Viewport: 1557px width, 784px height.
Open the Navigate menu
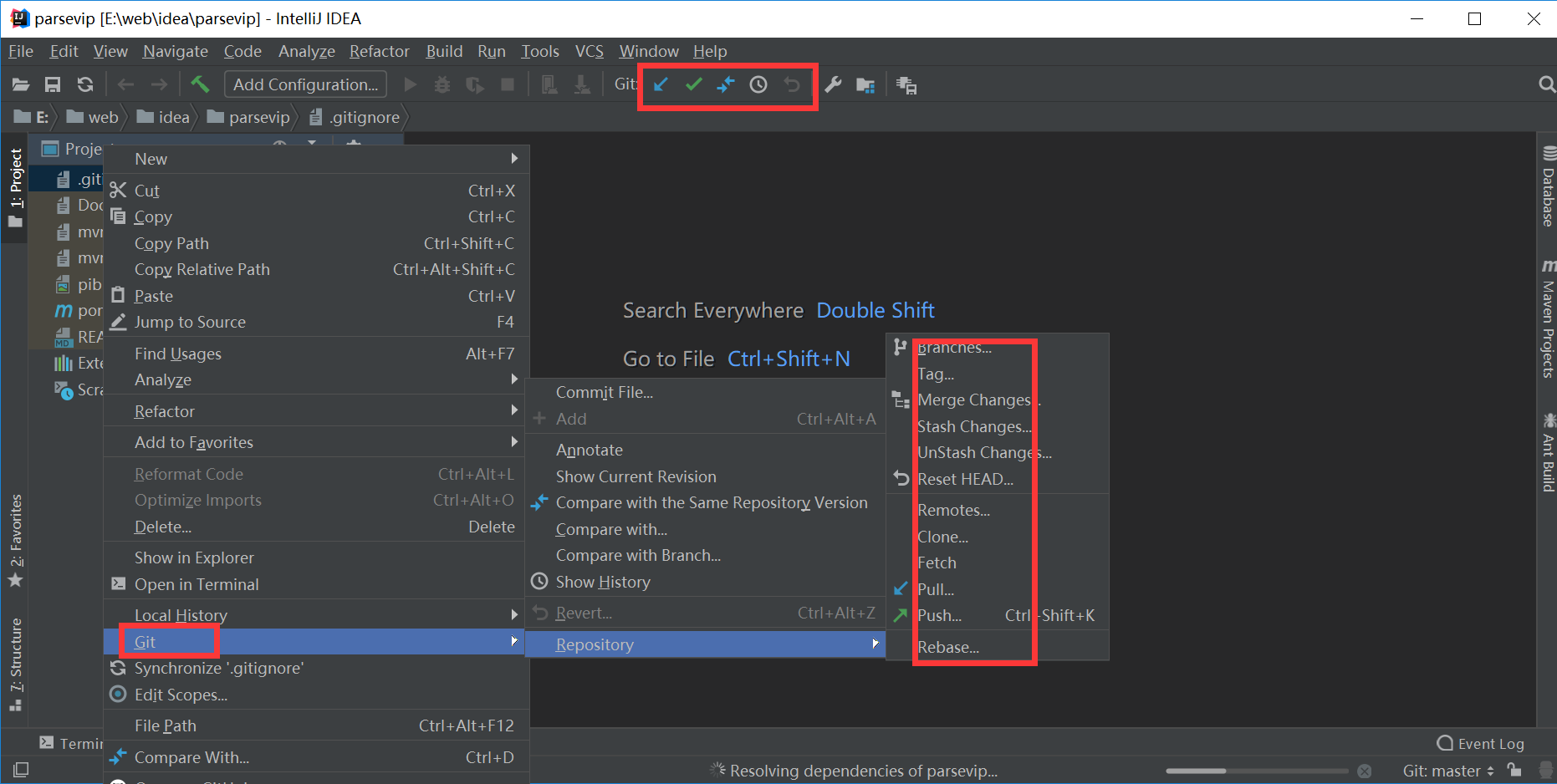coord(176,51)
